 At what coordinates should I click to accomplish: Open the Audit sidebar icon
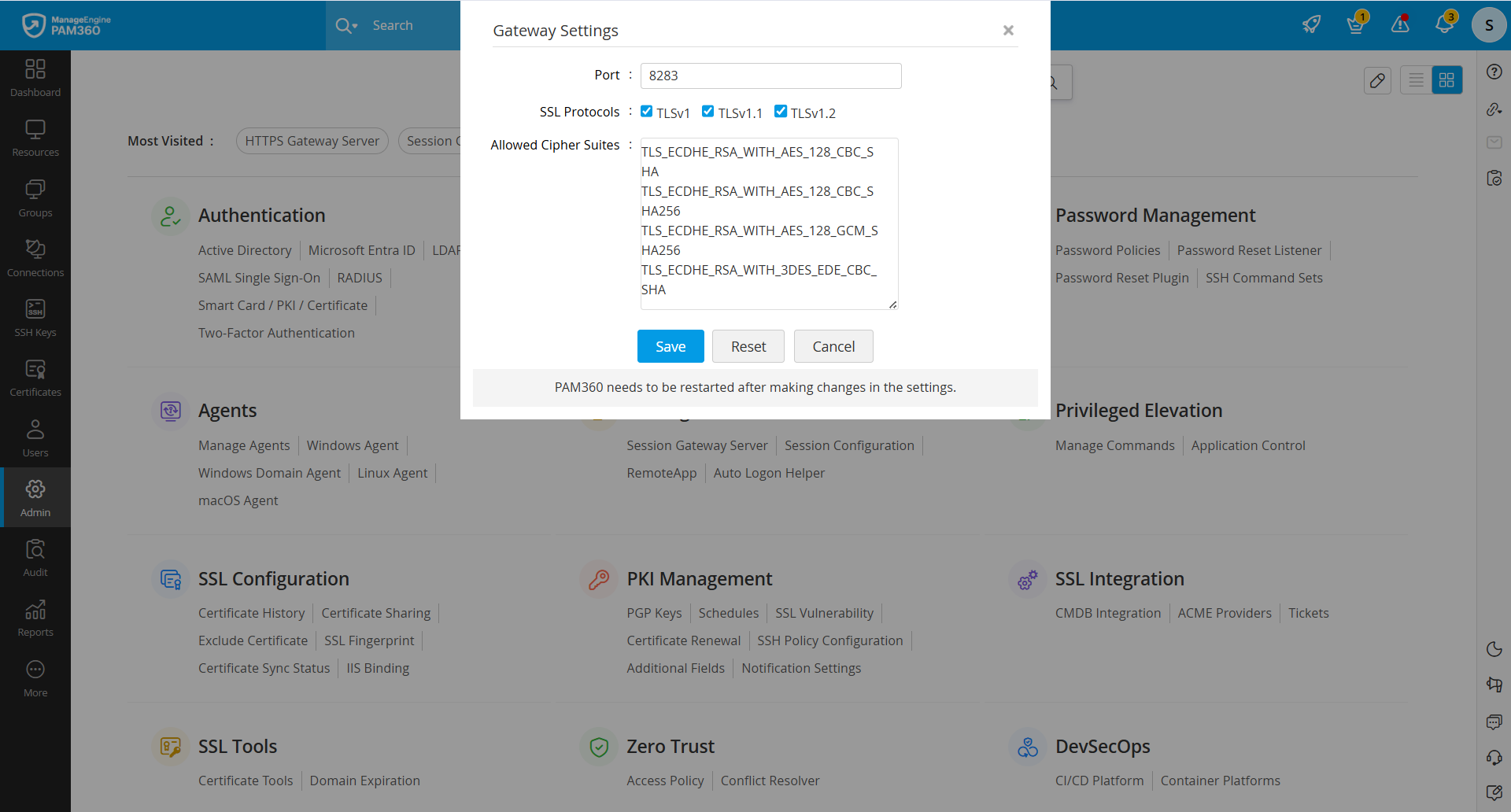click(x=35, y=558)
